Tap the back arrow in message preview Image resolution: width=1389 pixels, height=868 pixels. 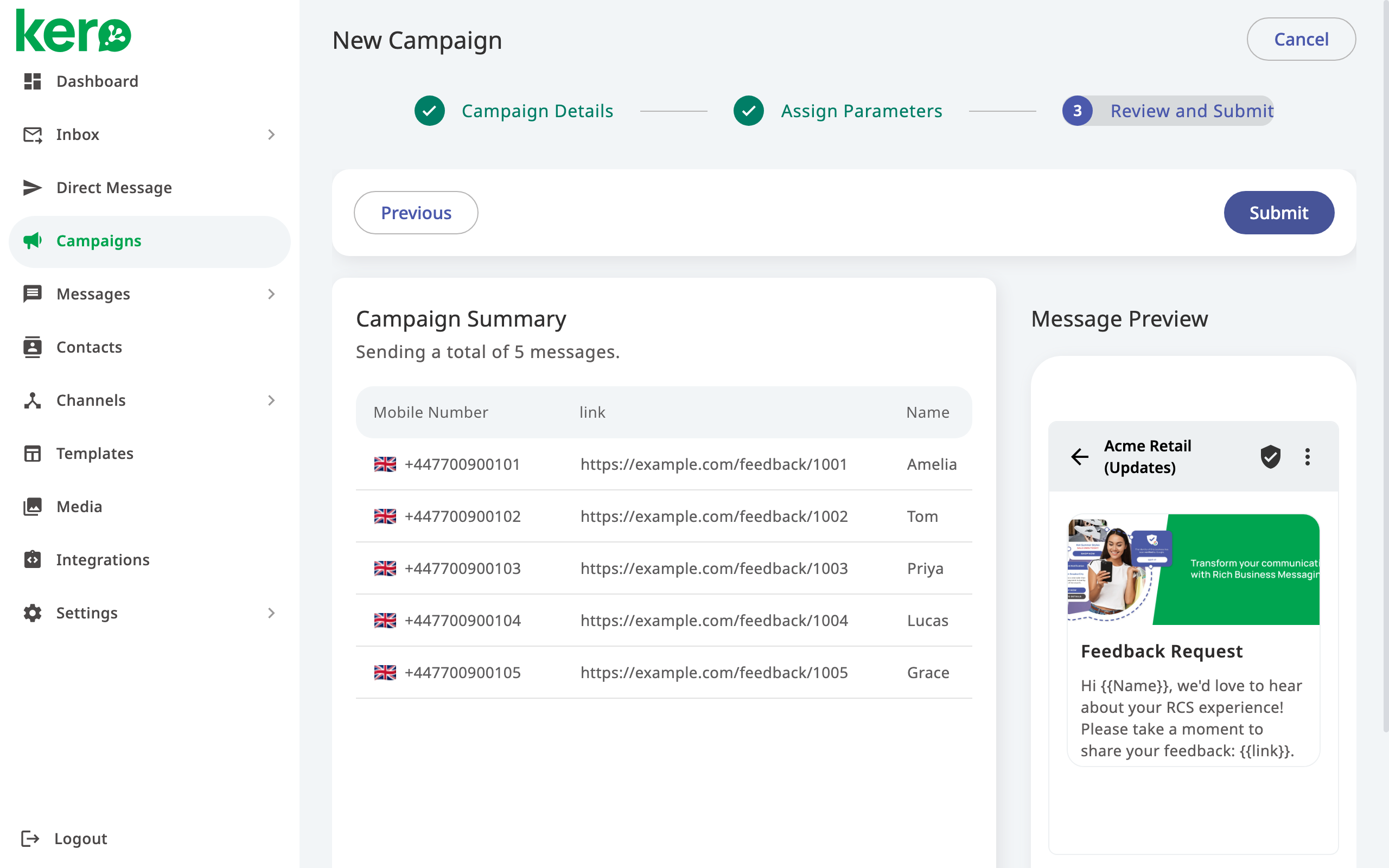[x=1080, y=457]
